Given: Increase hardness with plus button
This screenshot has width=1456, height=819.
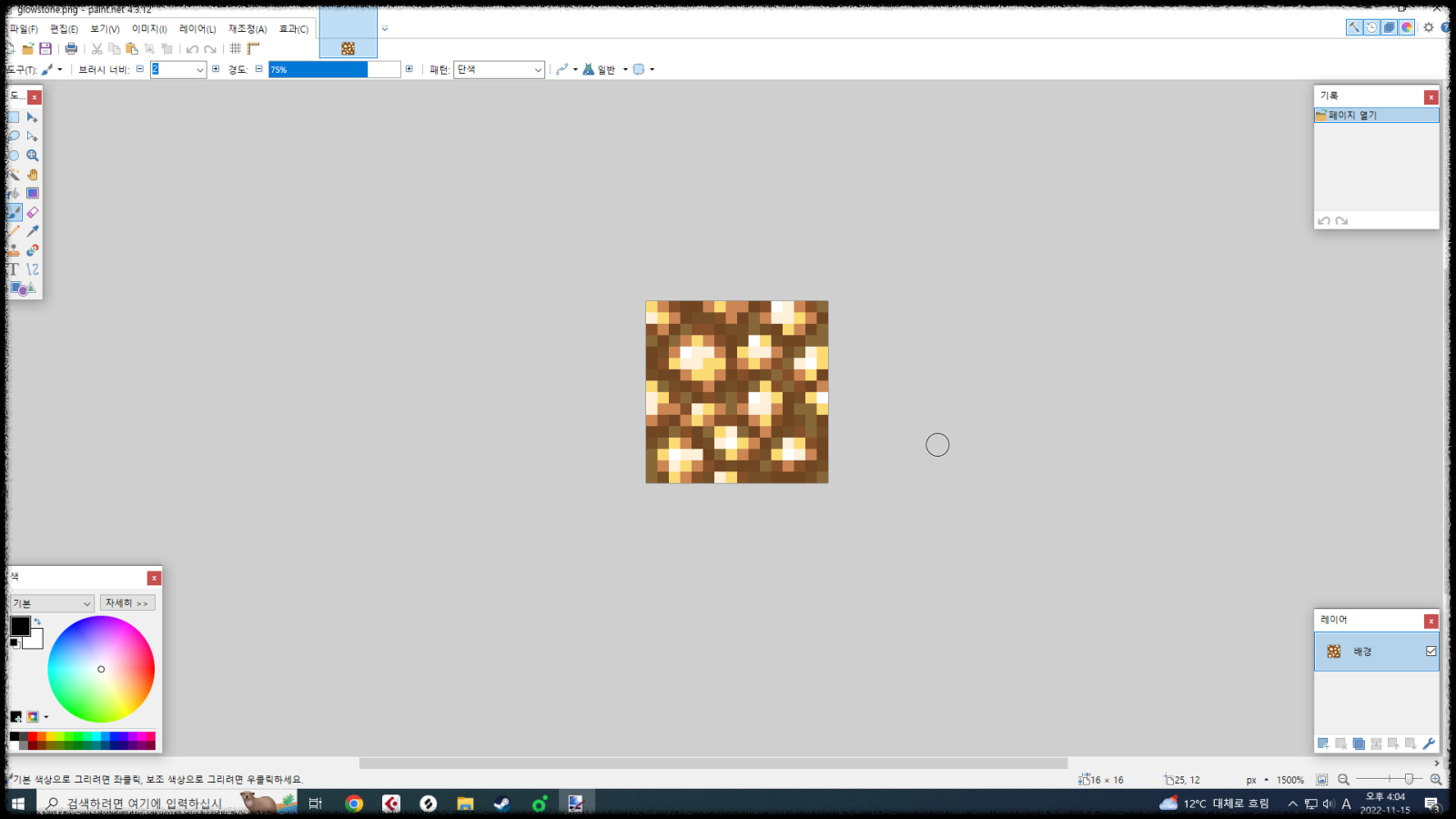Looking at the screenshot, I should coord(409,69).
